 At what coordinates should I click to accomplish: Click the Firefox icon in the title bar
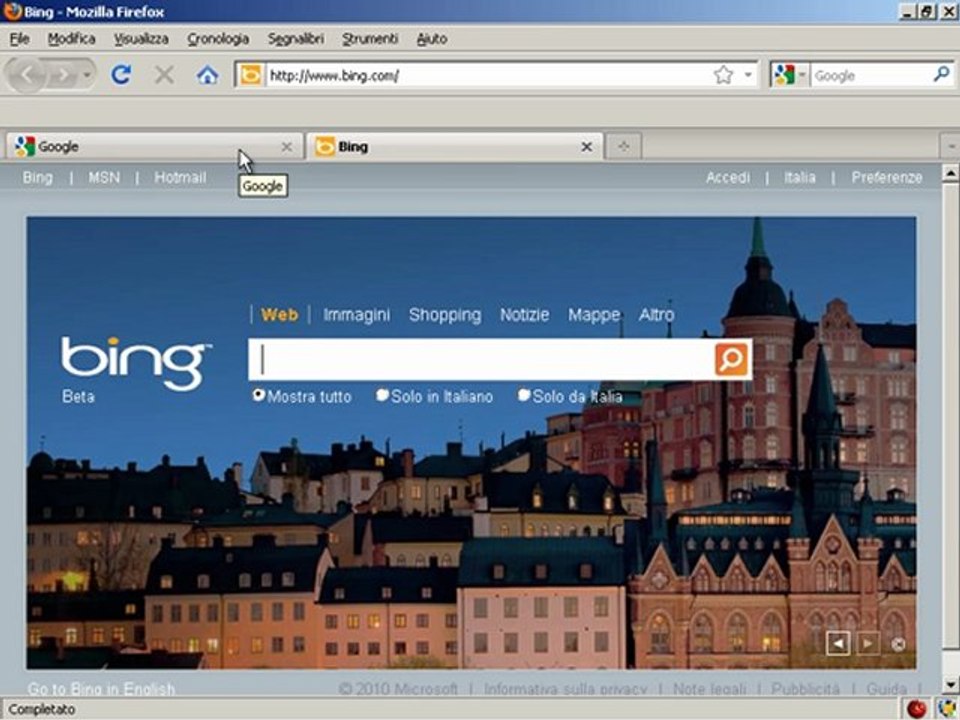tap(12, 11)
